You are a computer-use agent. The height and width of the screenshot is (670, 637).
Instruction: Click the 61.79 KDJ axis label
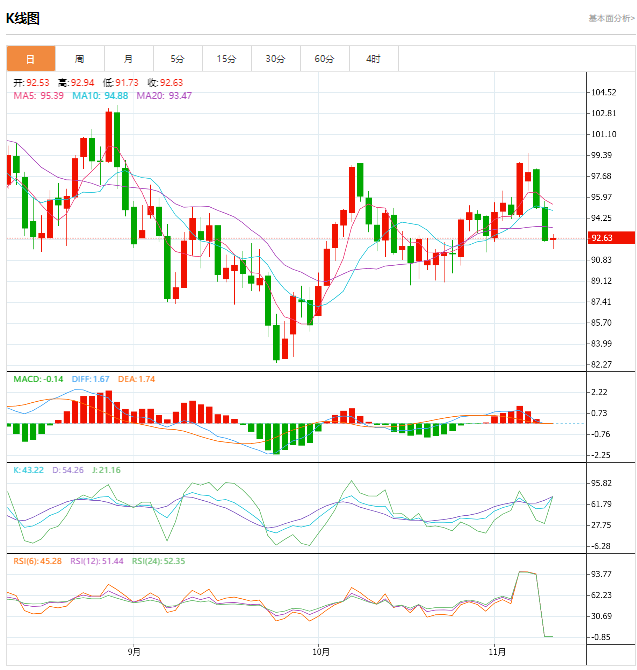point(601,504)
